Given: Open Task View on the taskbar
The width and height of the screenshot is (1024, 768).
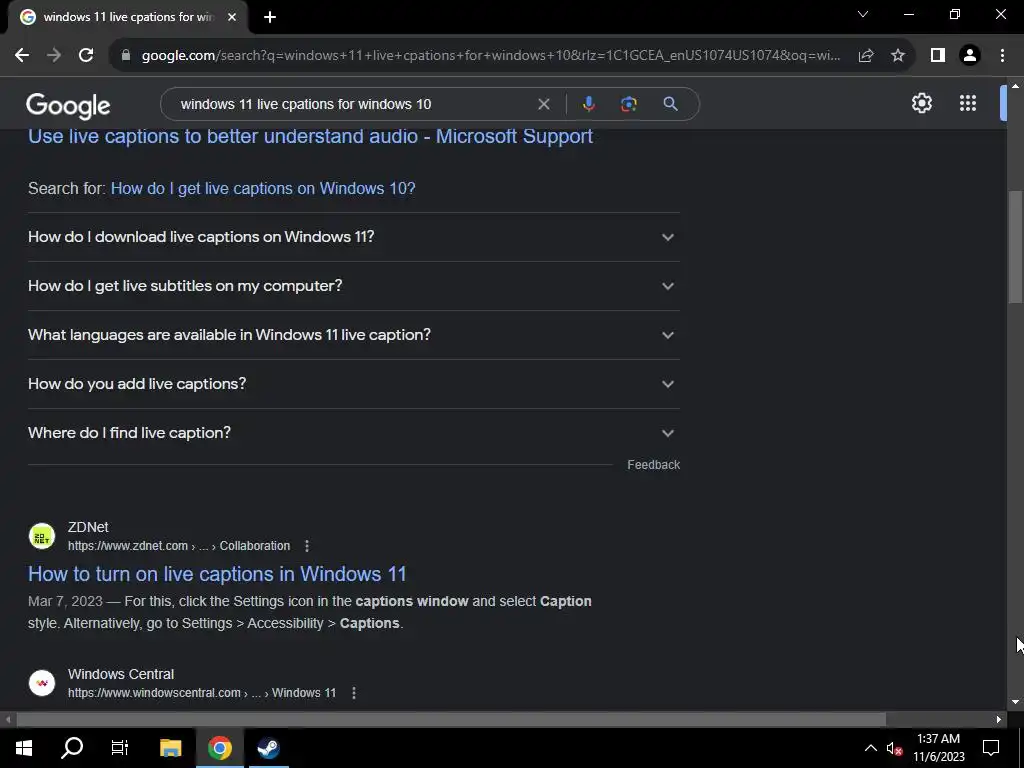Looking at the screenshot, I should point(120,748).
